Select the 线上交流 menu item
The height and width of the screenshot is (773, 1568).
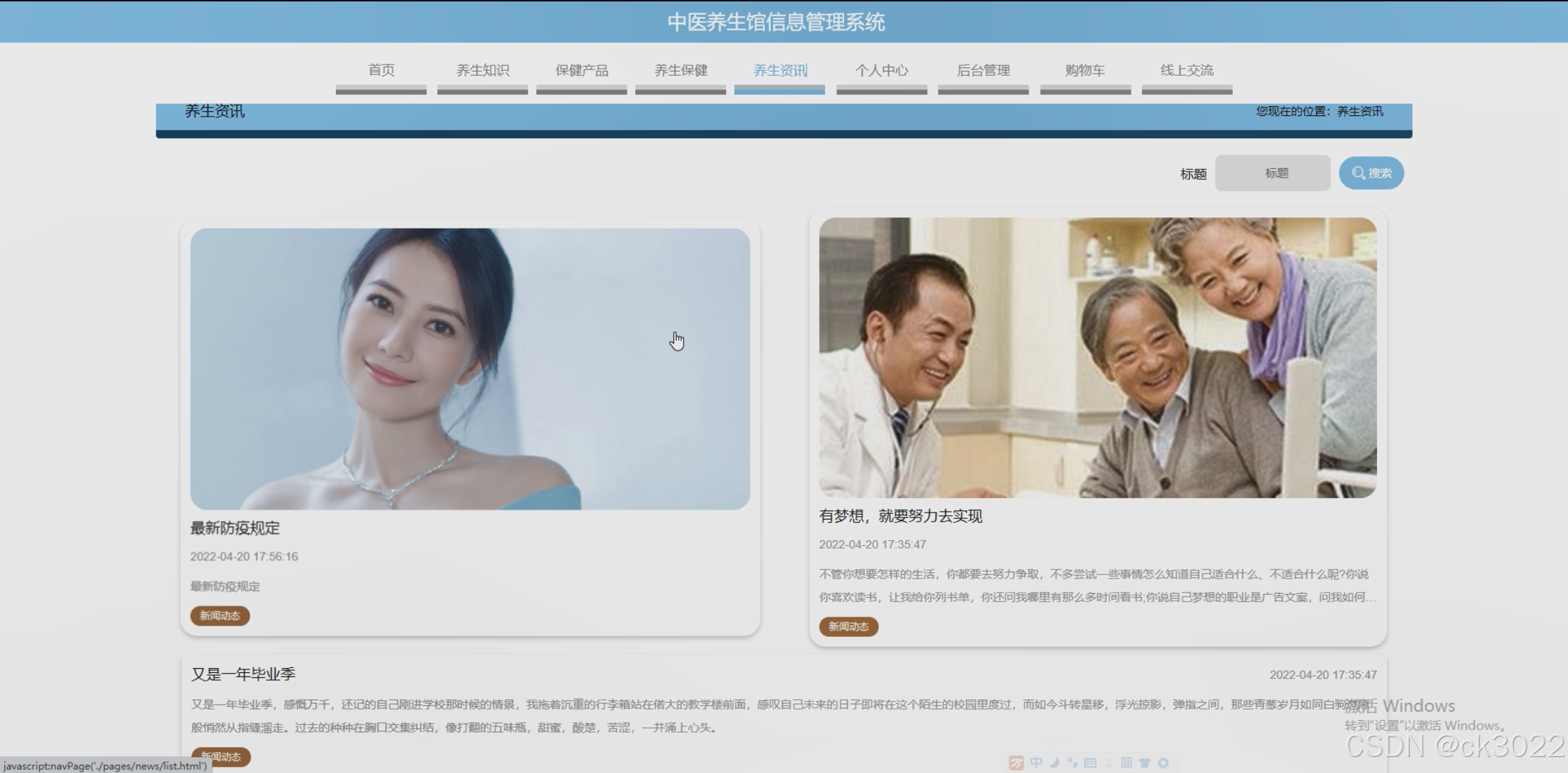[x=1187, y=70]
